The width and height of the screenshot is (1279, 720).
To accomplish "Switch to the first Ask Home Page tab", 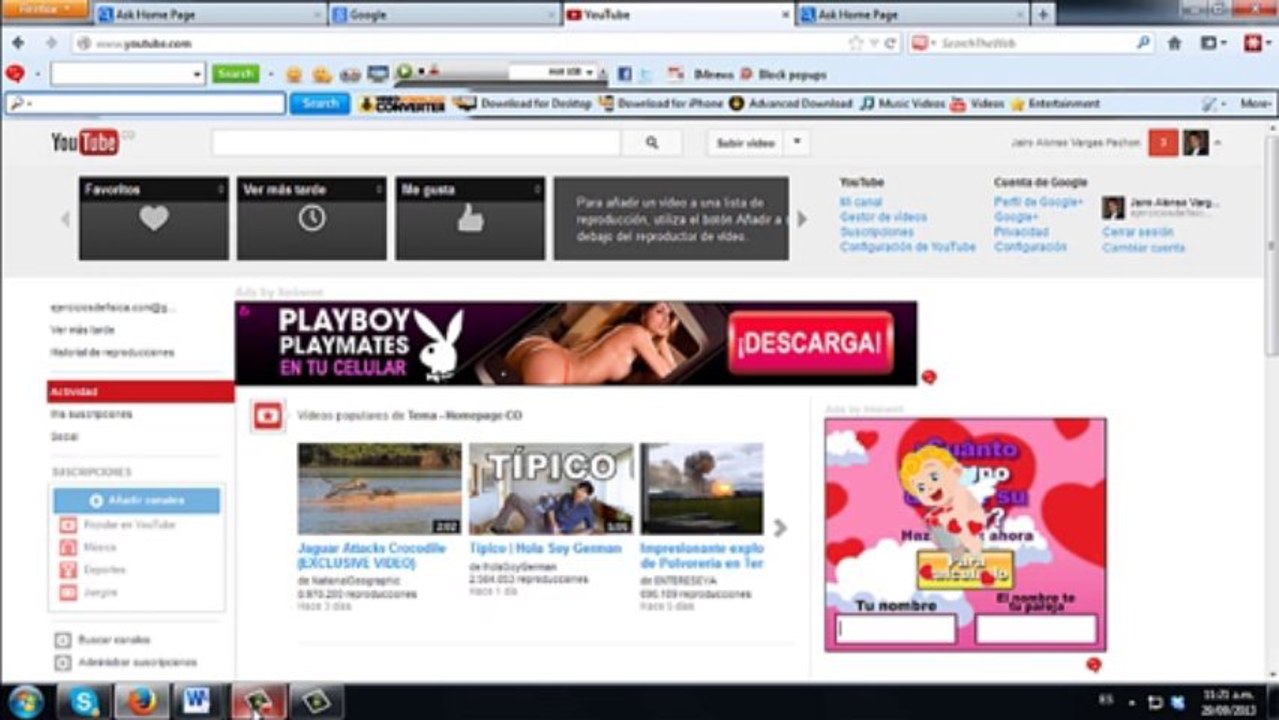I will 211,15.
